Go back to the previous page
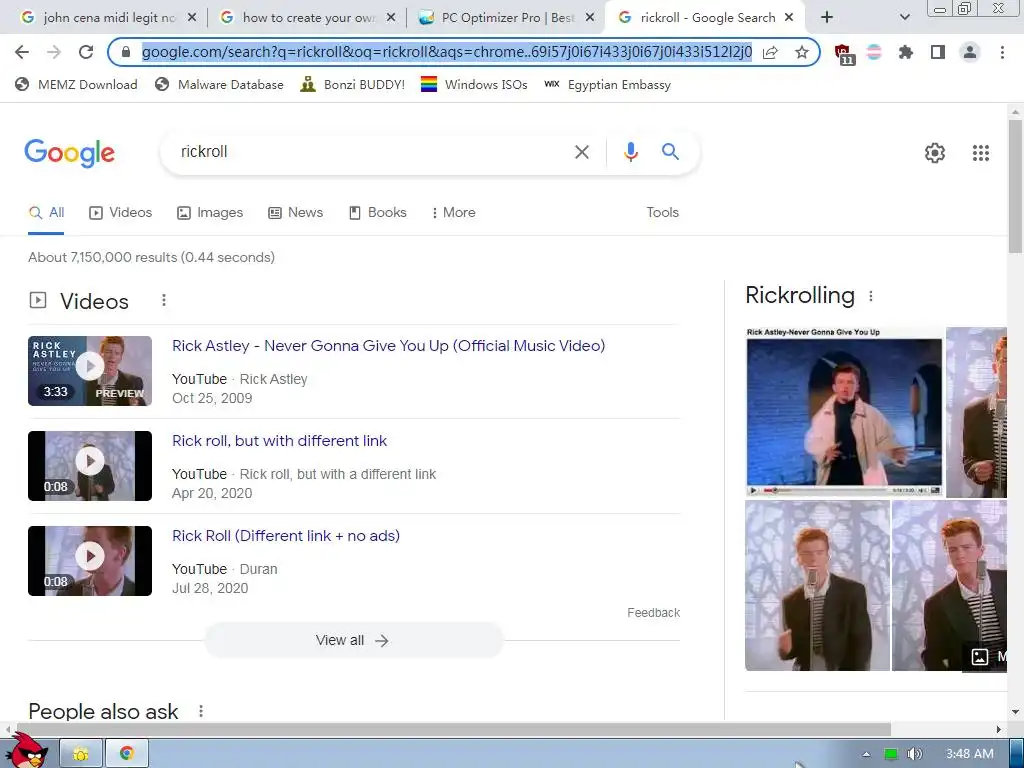Viewport: 1024px width, 768px height. (22, 52)
